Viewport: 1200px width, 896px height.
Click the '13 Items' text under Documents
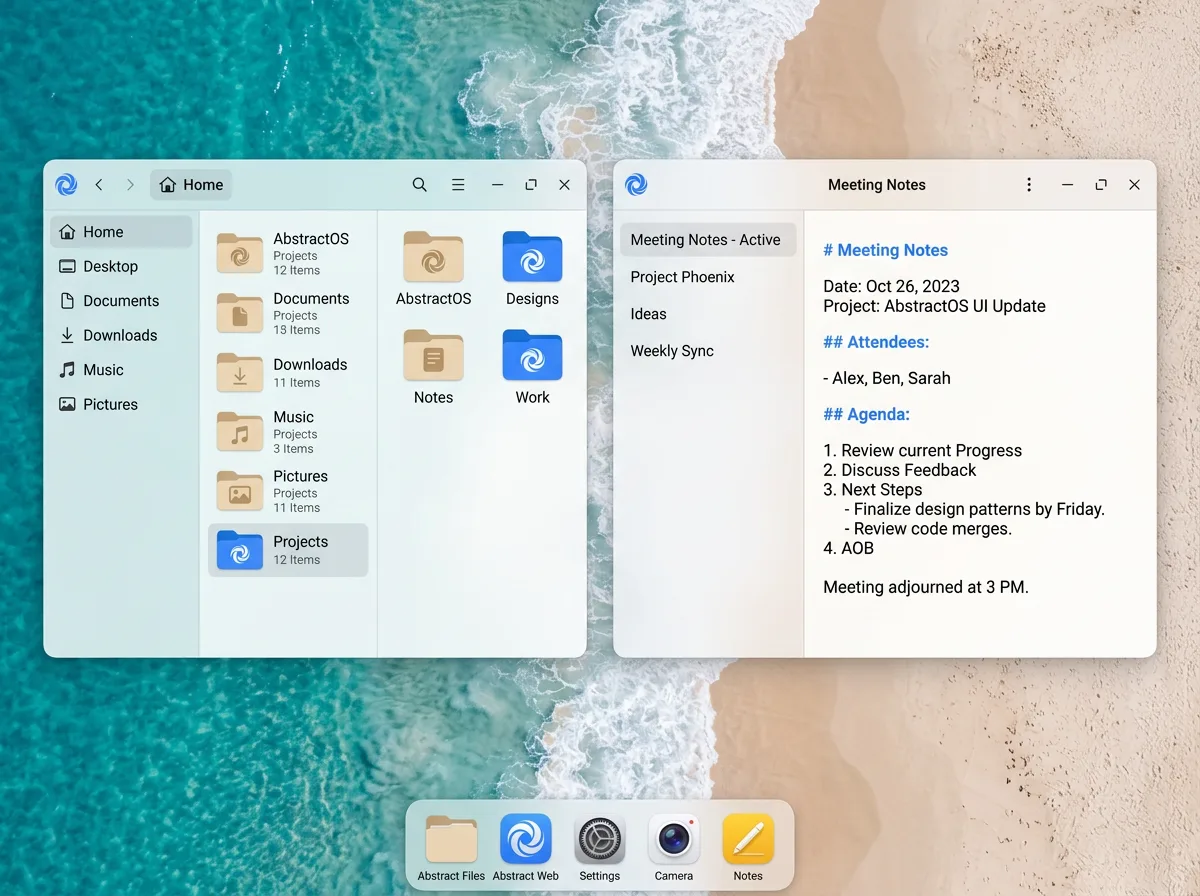297,330
